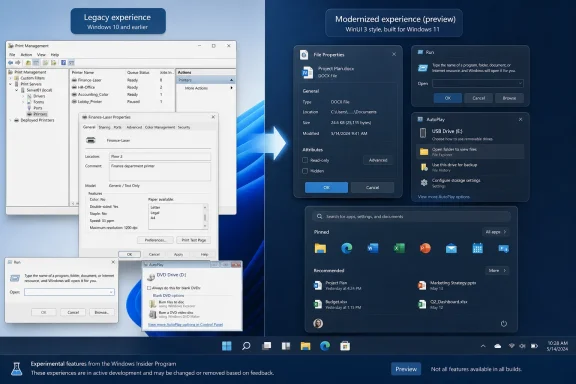Click the Search magnifier on the taskbar
Screen dimensions: 576x384
pyautogui.click(x=246, y=346)
